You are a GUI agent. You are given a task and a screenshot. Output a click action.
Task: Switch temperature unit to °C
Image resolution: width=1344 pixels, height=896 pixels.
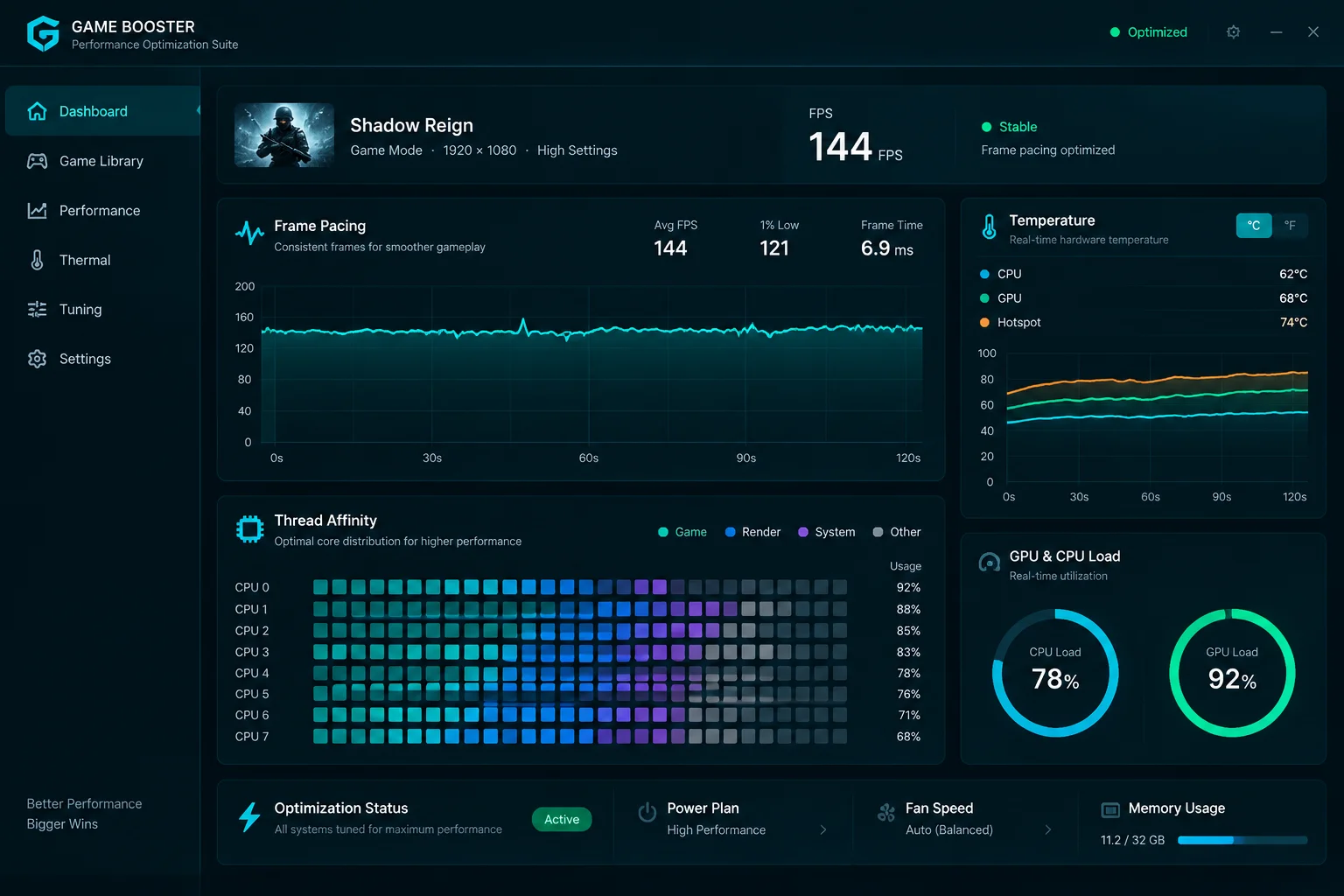(1254, 226)
